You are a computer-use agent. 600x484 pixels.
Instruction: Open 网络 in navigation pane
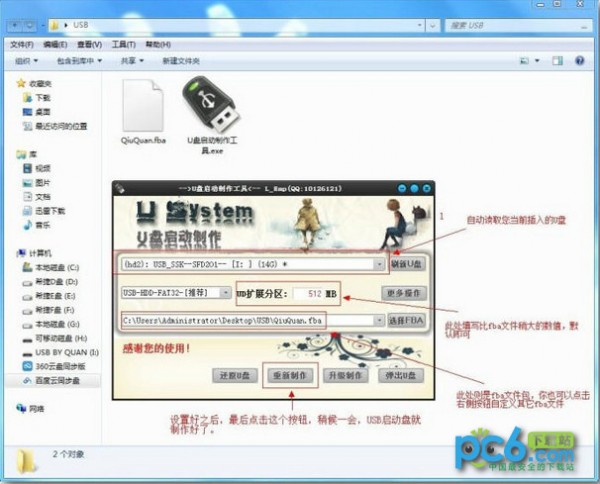(31, 409)
